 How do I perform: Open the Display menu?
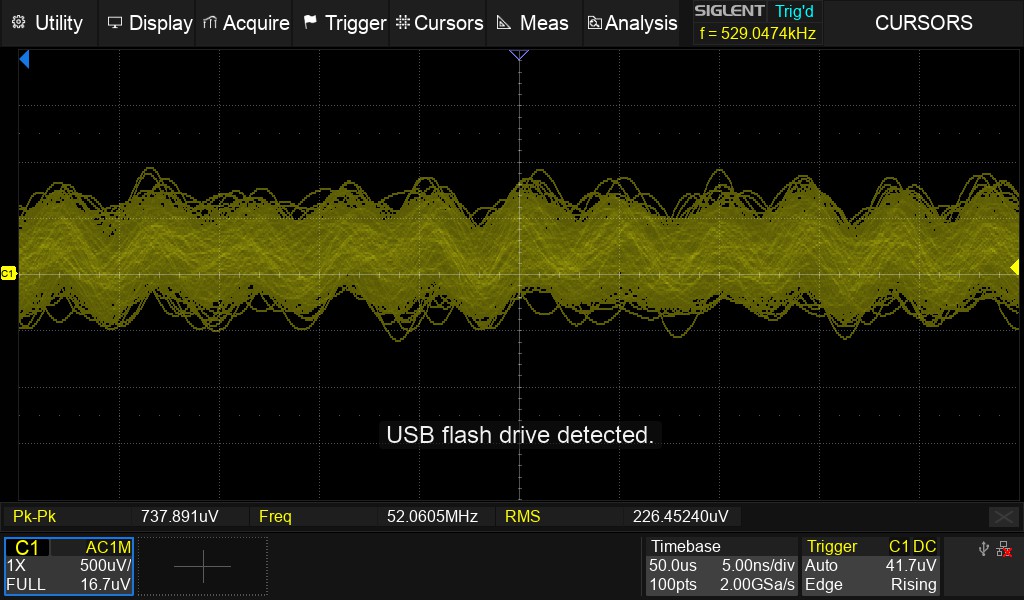click(x=149, y=23)
